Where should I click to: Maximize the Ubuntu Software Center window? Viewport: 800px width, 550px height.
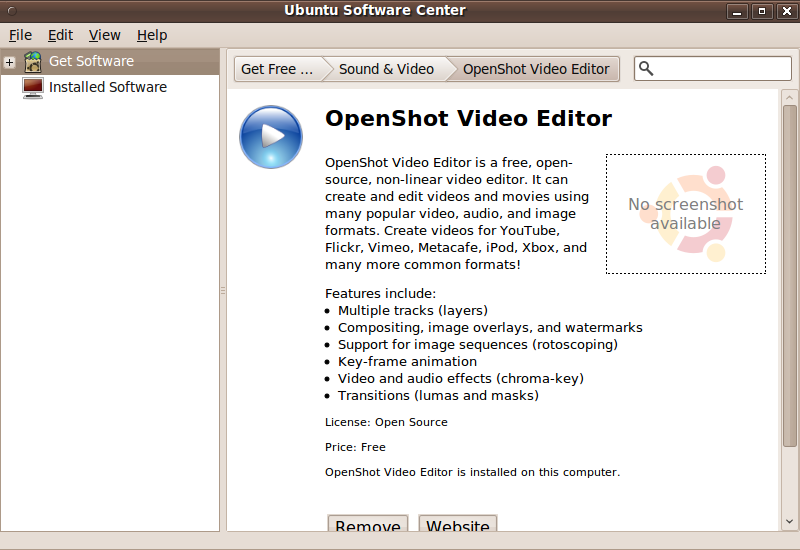[762, 11]
